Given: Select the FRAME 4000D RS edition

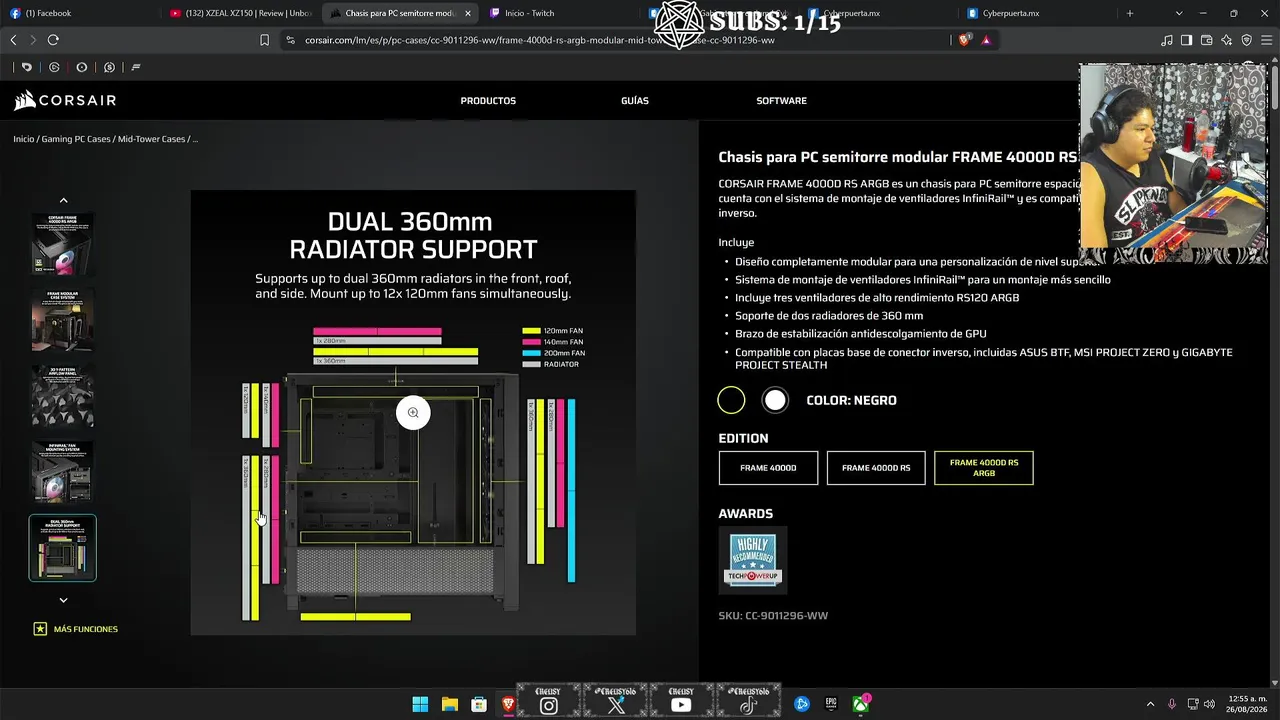Looking at the screenshot, I should click(876, 468).
